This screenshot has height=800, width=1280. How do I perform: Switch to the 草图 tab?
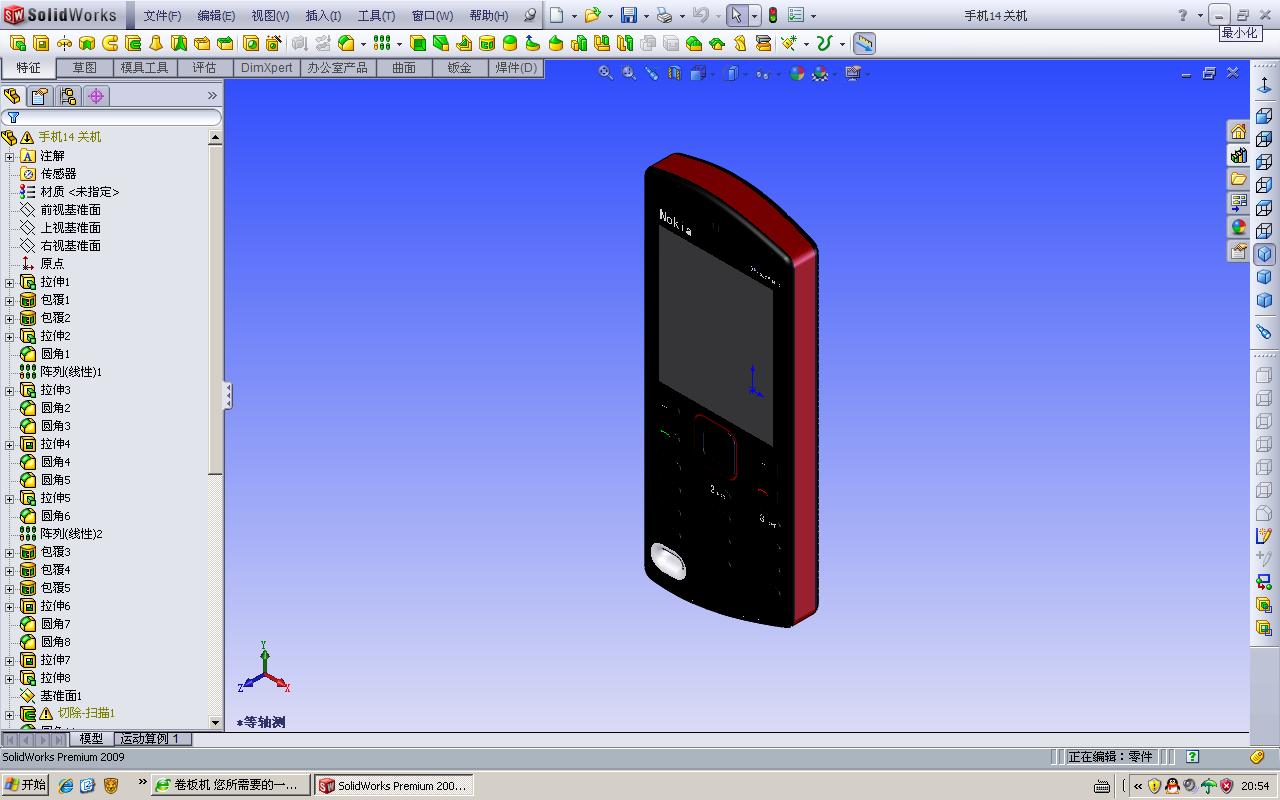85,68
